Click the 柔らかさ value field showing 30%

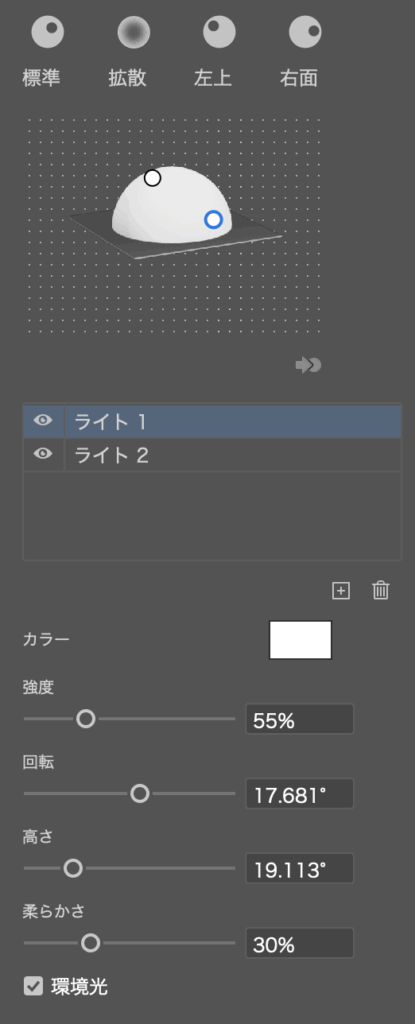pyautogui.click(x=299, y=944)
